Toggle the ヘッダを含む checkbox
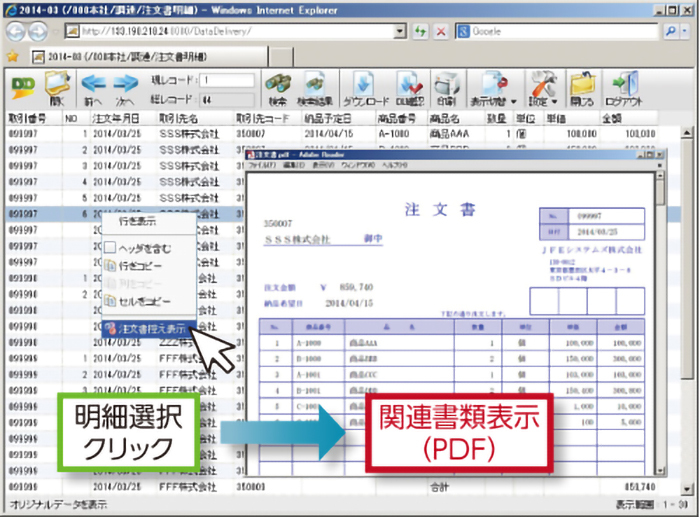The image size is (700, 517). point(110,247)
